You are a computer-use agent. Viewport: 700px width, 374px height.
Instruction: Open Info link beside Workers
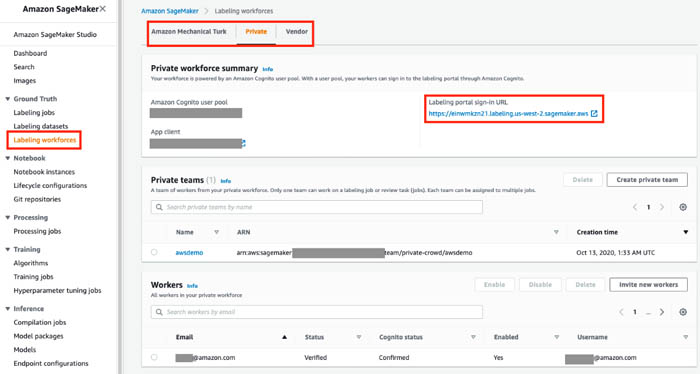pos(192,286)
